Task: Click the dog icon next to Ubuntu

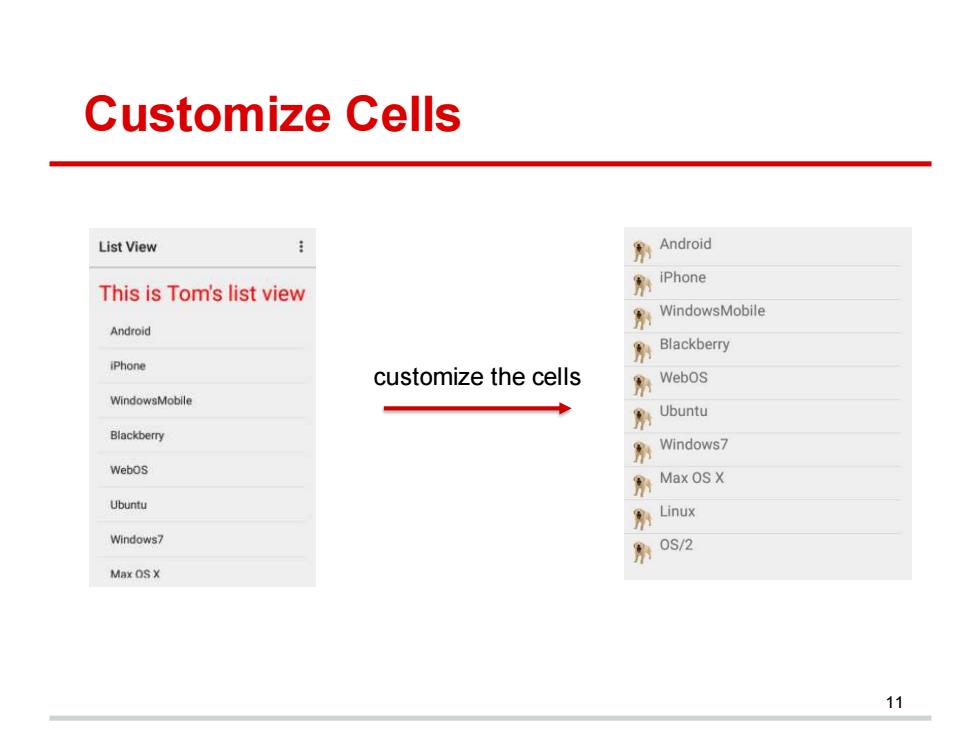Action: click(x=642, y=419)
